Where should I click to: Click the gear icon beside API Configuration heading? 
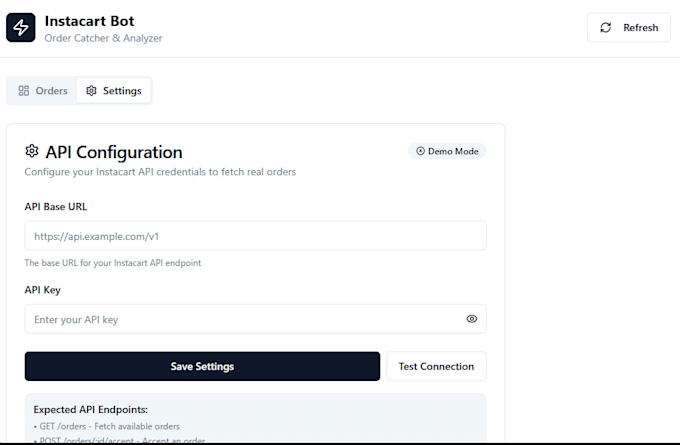(x=32, y=151)
